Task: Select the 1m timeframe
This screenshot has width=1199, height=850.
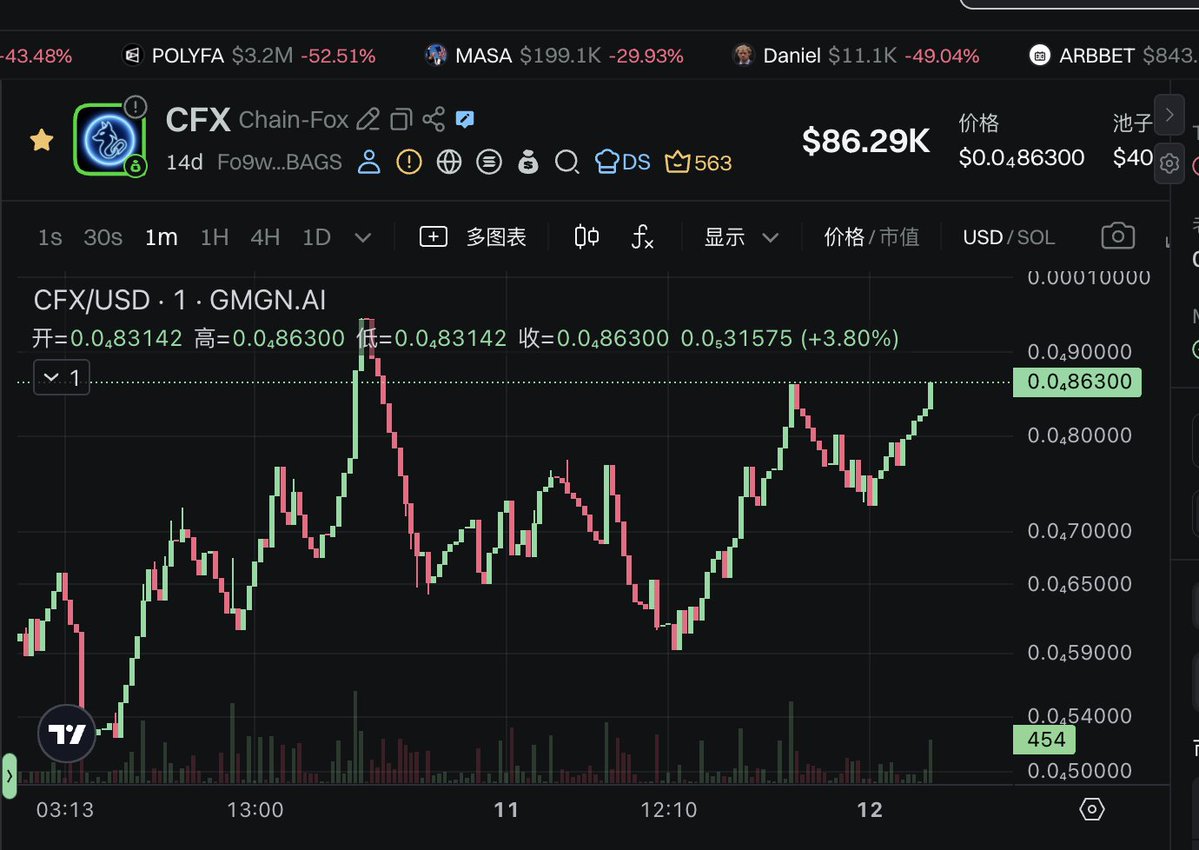Action: coord(161,238)
